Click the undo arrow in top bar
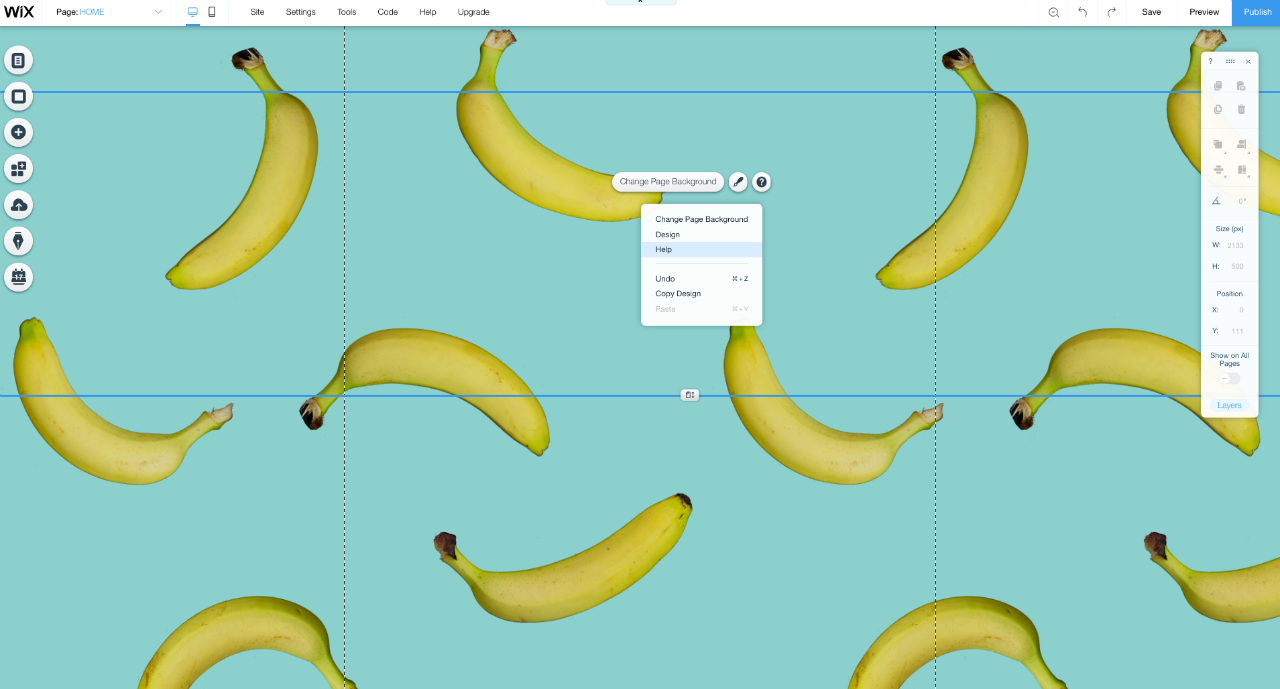 pyautogui.click(x=1082, y=12)
